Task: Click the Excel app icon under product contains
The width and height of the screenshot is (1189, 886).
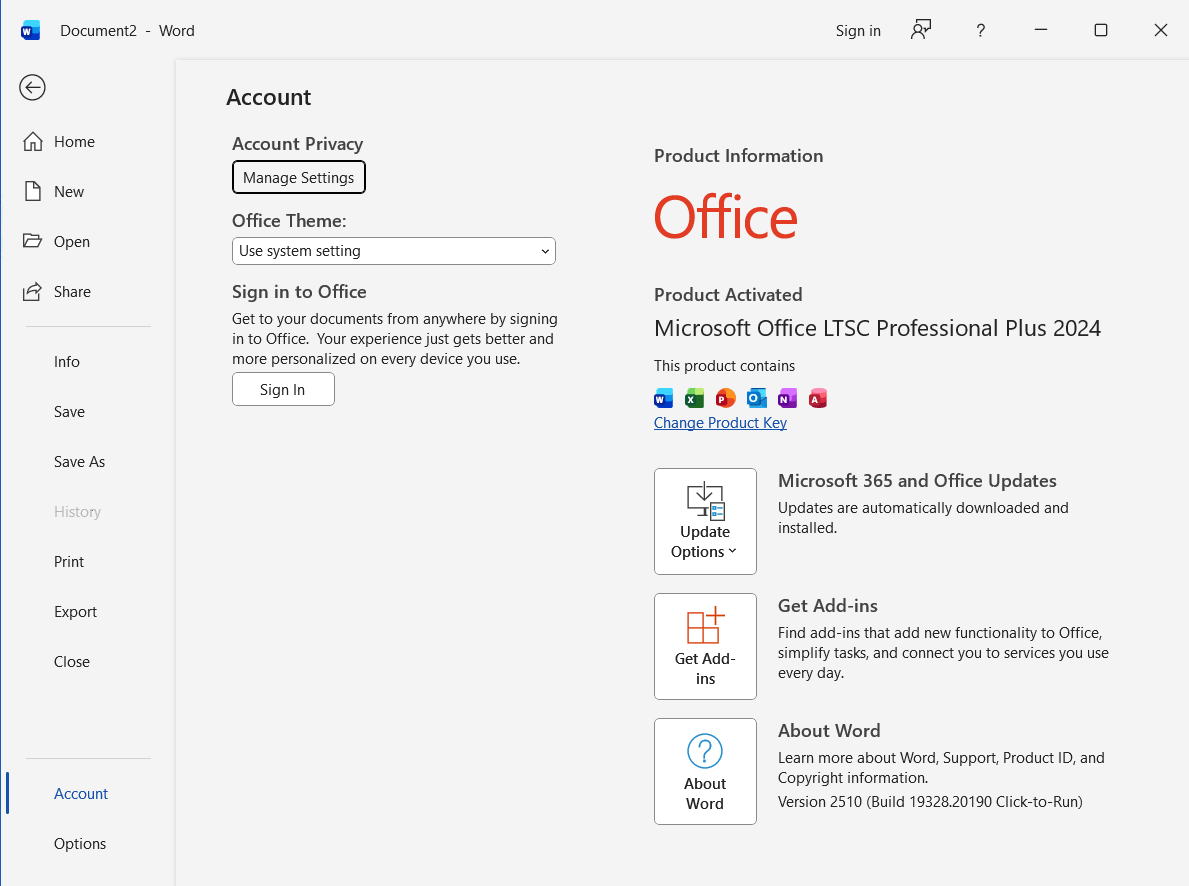Action: coord(694,398)
